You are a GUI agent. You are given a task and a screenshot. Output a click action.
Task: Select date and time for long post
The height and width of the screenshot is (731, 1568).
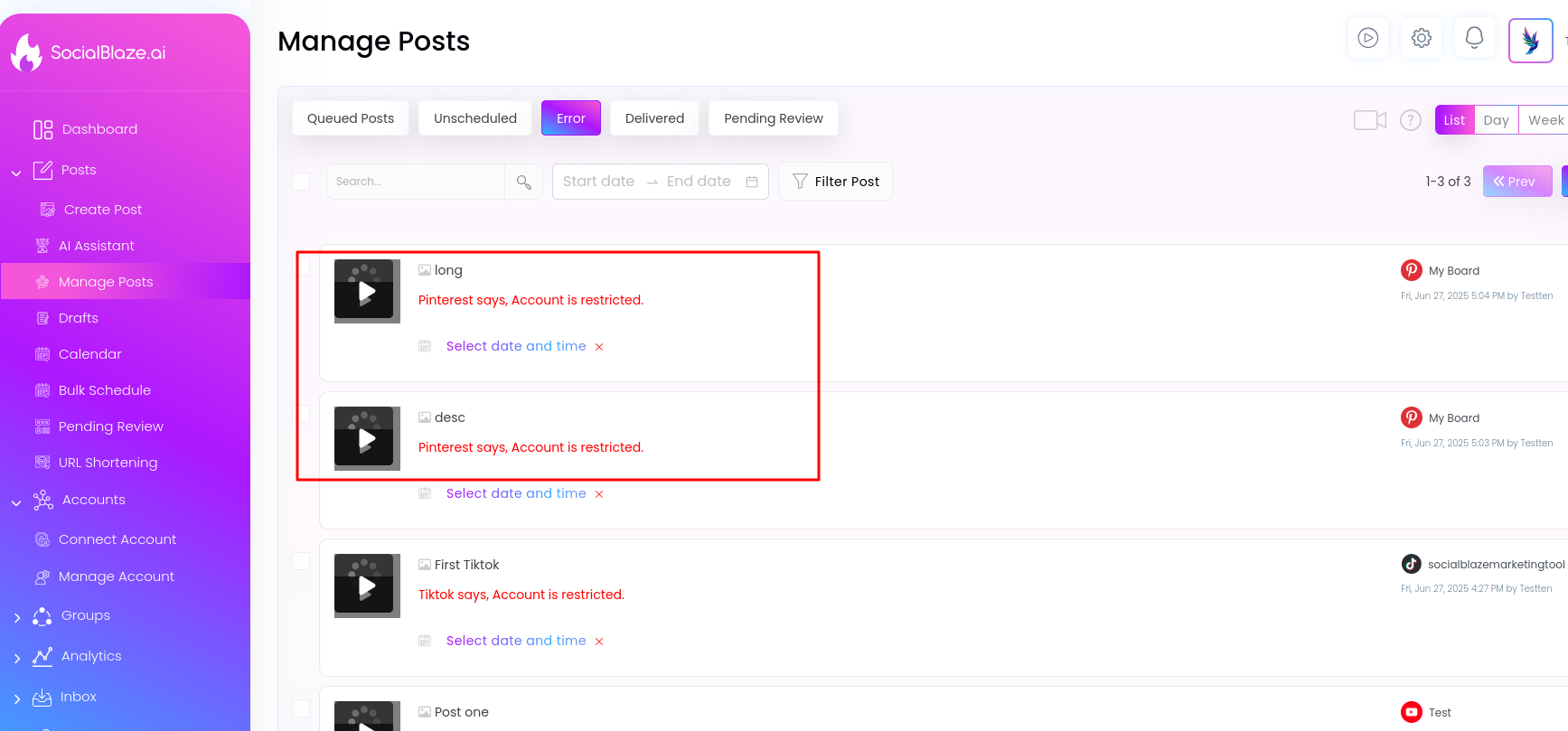point(516,346)
